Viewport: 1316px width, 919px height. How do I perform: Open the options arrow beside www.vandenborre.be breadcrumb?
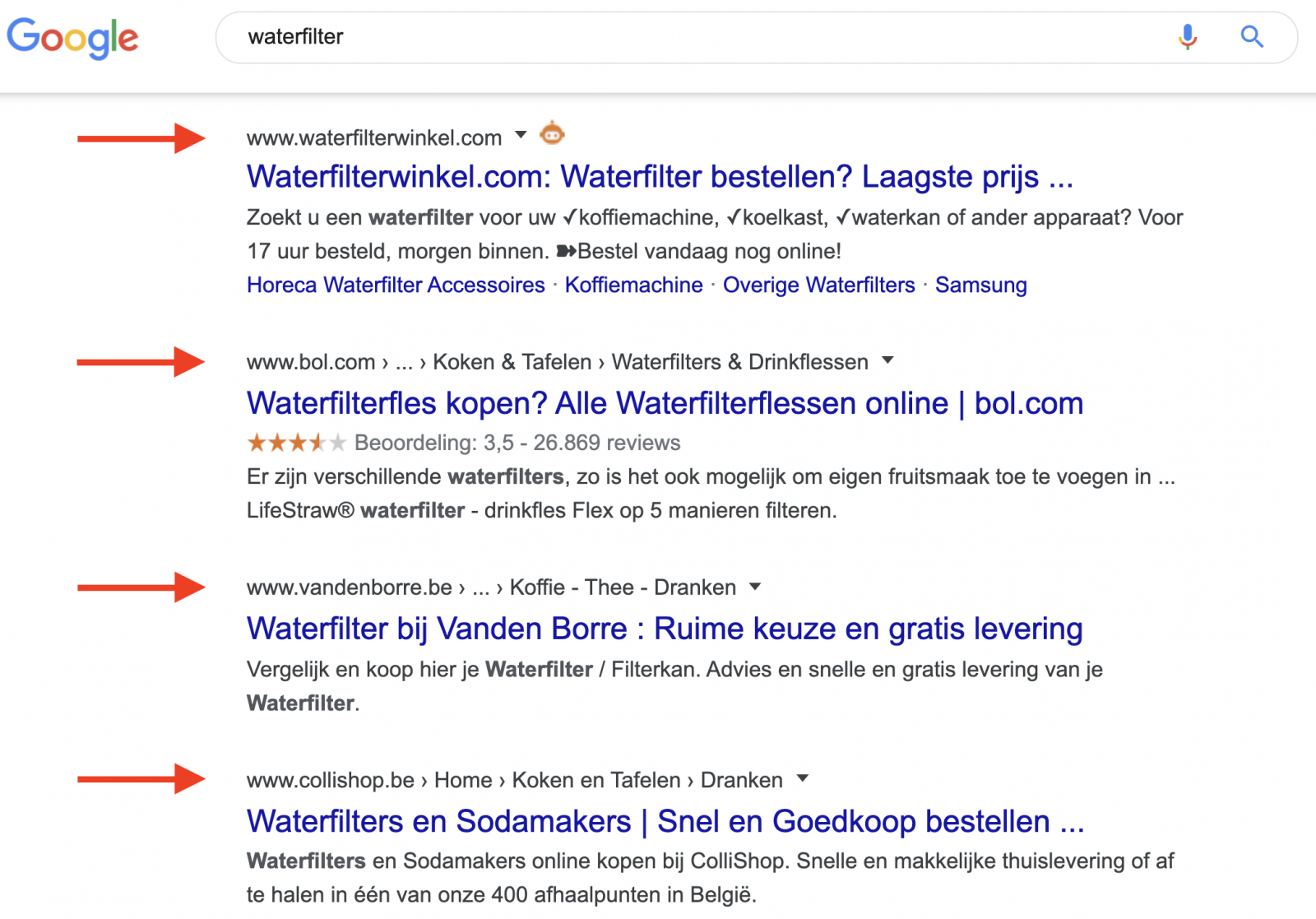[x=754, y=586]
